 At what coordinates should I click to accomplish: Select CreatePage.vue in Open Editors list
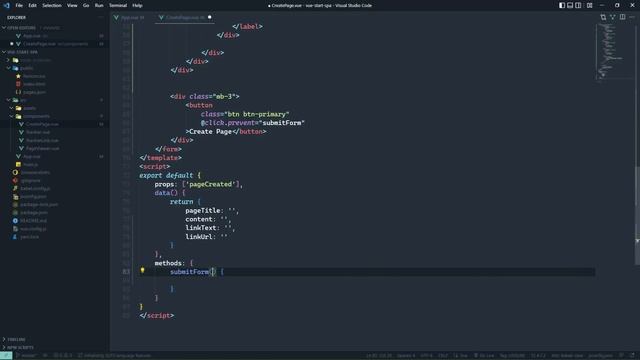pos(55,44)
